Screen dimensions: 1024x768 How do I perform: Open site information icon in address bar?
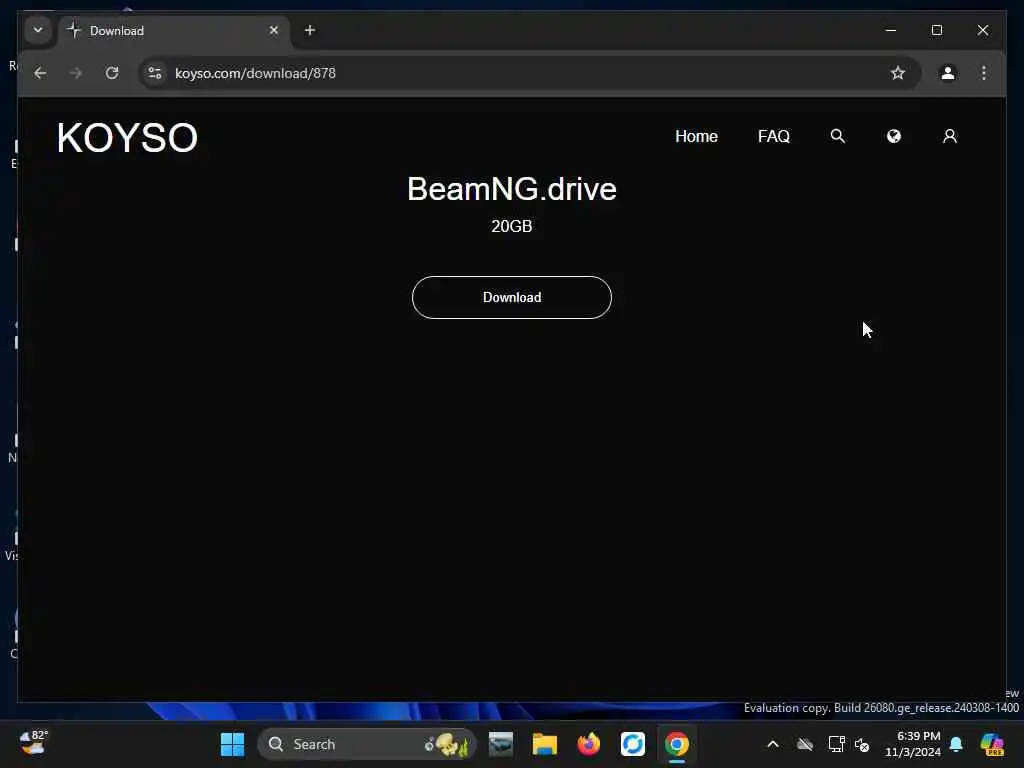tap(155, 73)
